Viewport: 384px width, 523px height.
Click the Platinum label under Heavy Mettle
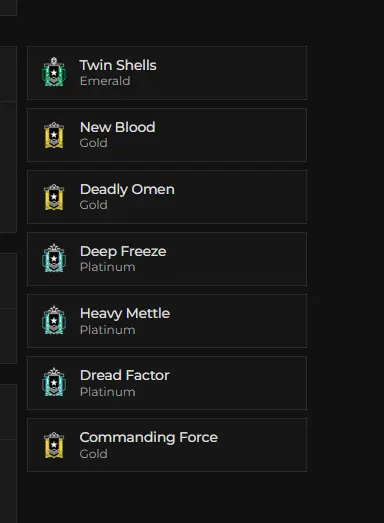click(x=107, y=330)
